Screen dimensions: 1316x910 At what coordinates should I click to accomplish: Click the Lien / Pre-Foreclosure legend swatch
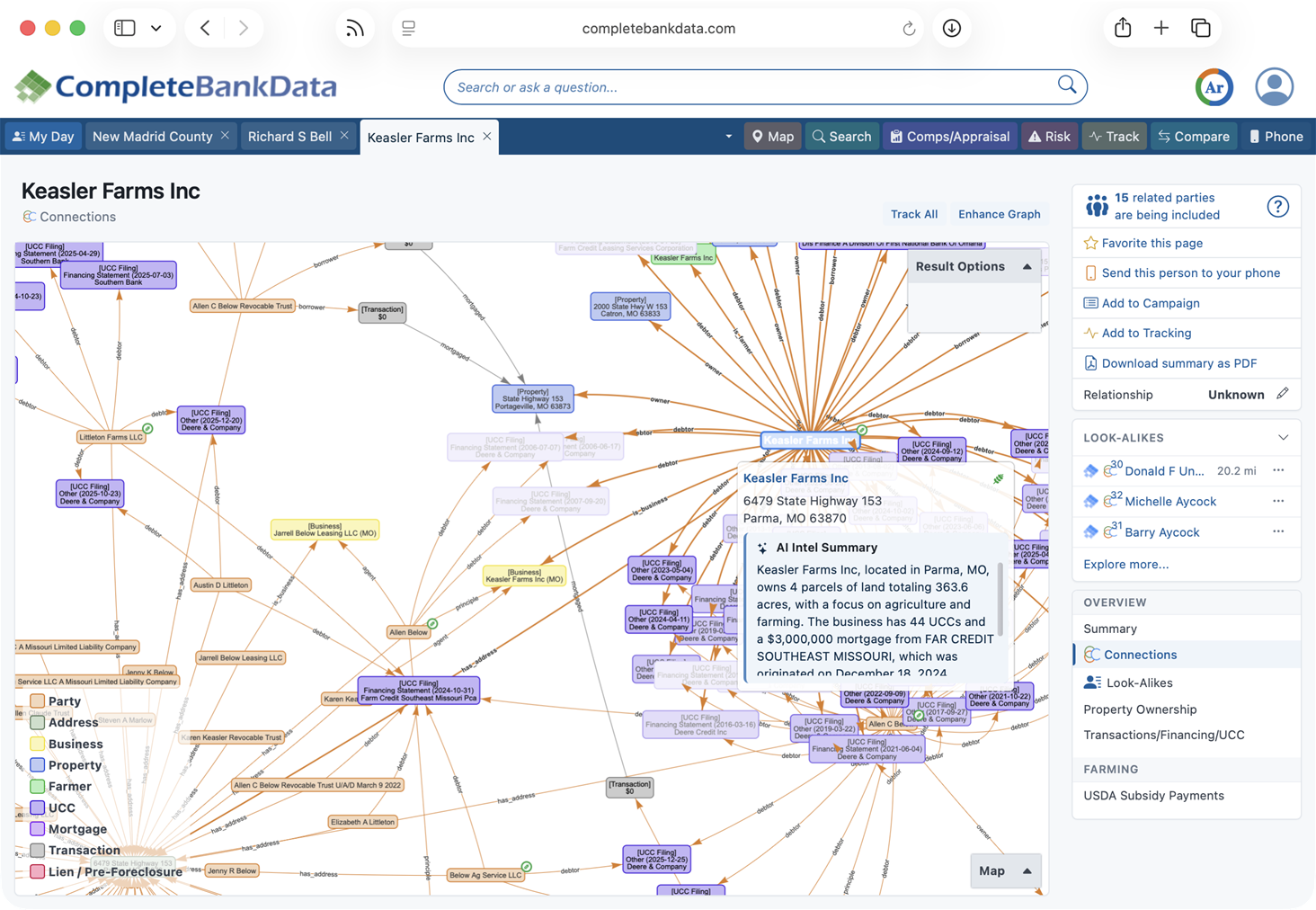tap(38, 871)
